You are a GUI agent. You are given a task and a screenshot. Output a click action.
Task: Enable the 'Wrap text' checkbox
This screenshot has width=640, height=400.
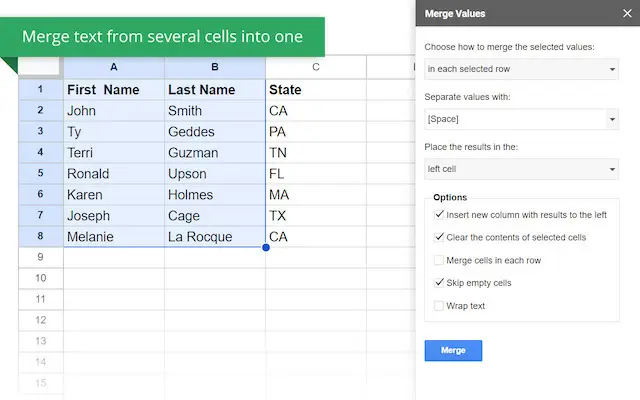pos(439,306)
